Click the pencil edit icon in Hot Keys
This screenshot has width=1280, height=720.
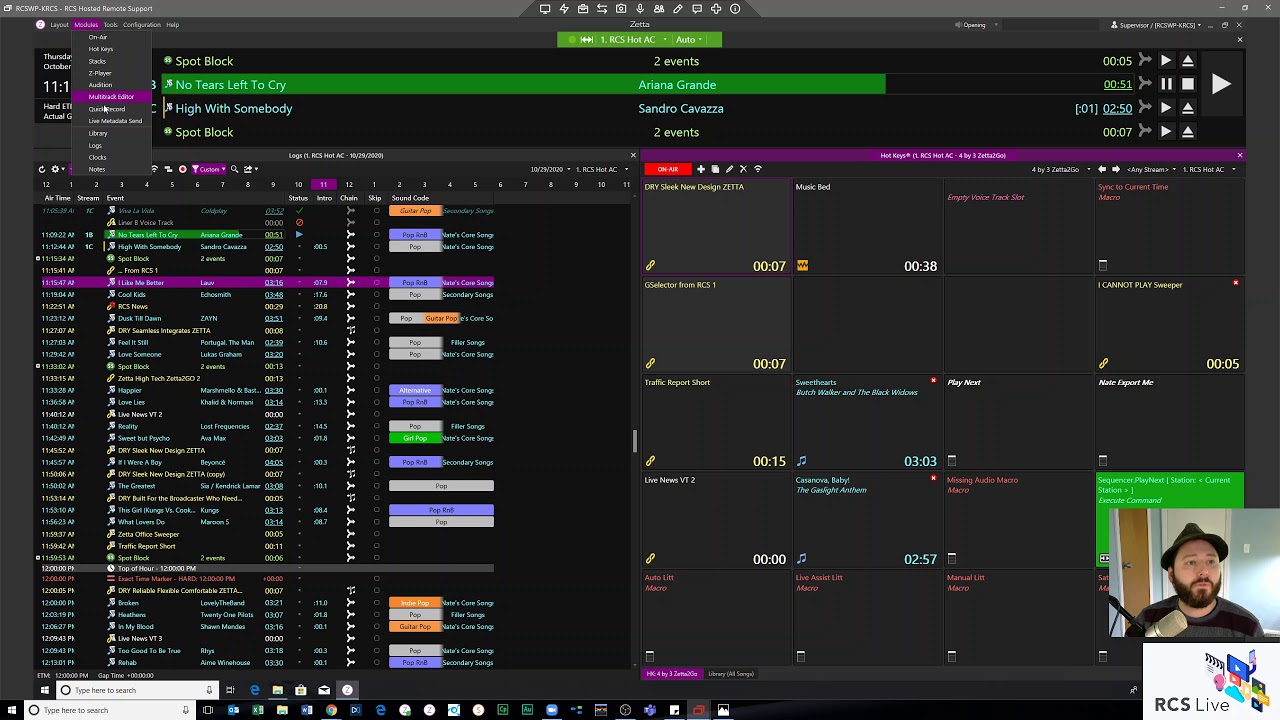point(729,169)
